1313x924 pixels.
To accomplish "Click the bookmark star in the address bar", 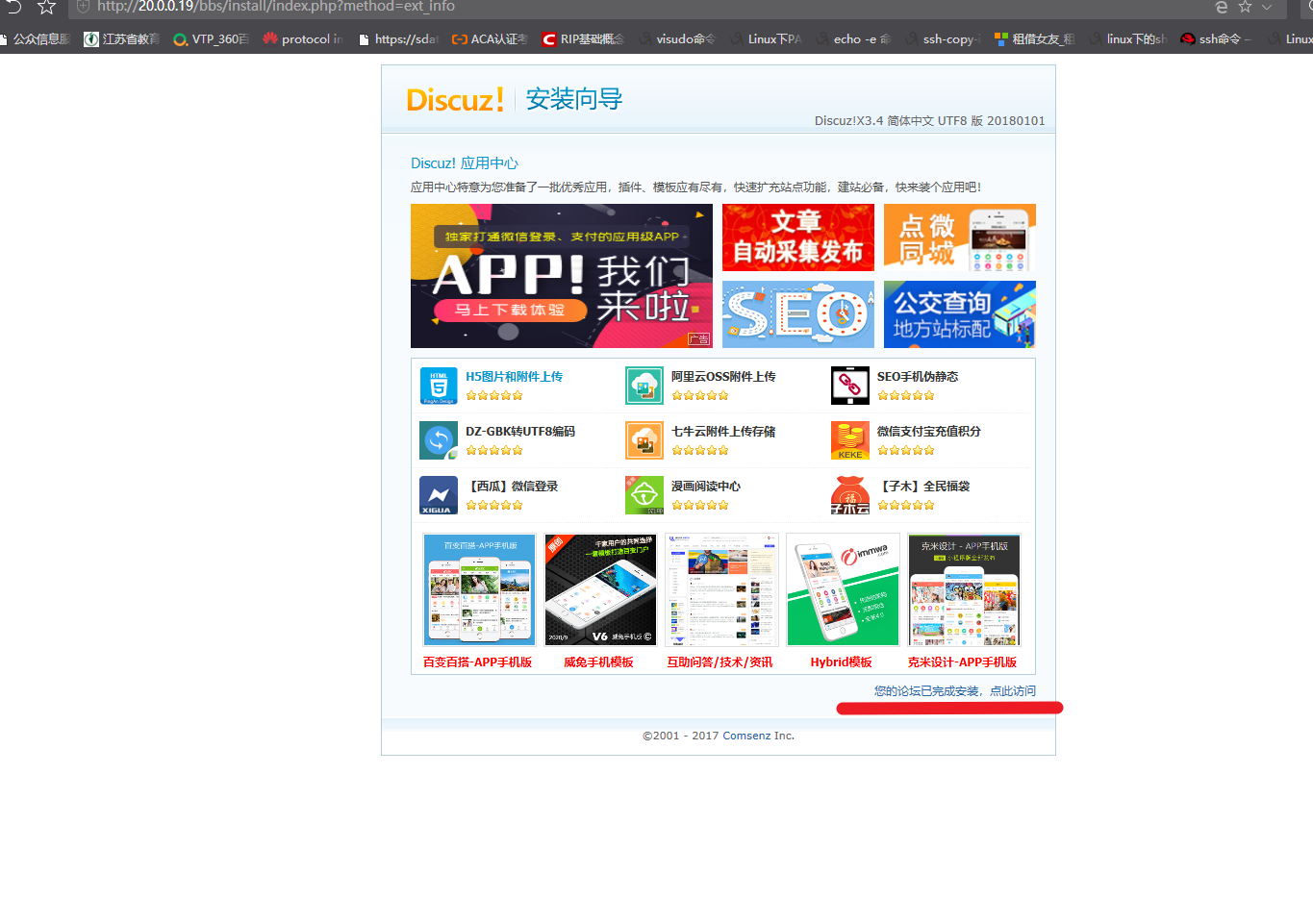I will point(46,7).
